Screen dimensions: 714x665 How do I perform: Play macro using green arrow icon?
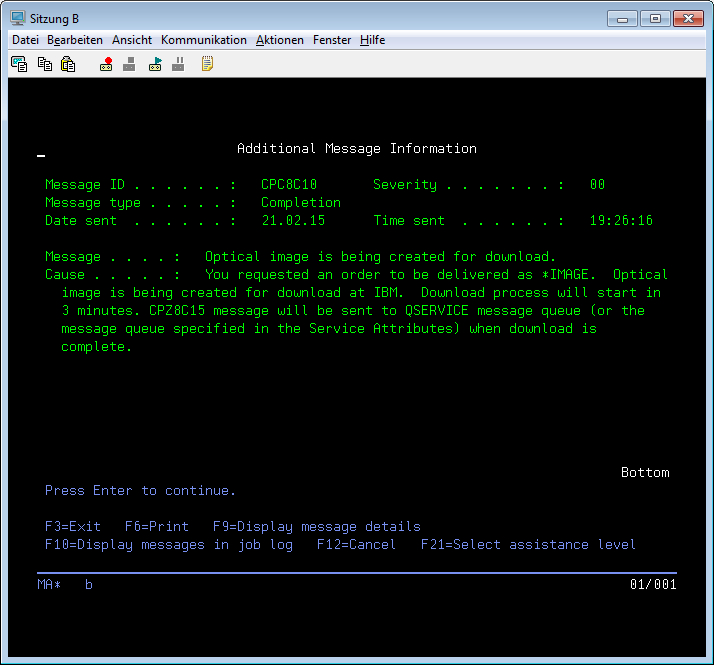click(155, 64)
